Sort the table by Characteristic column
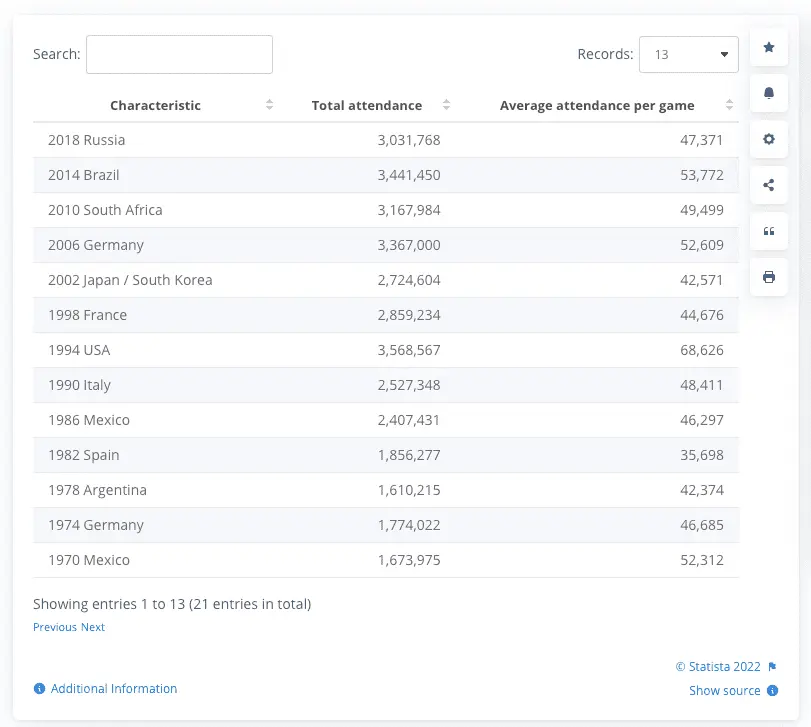 coord(268,104)
